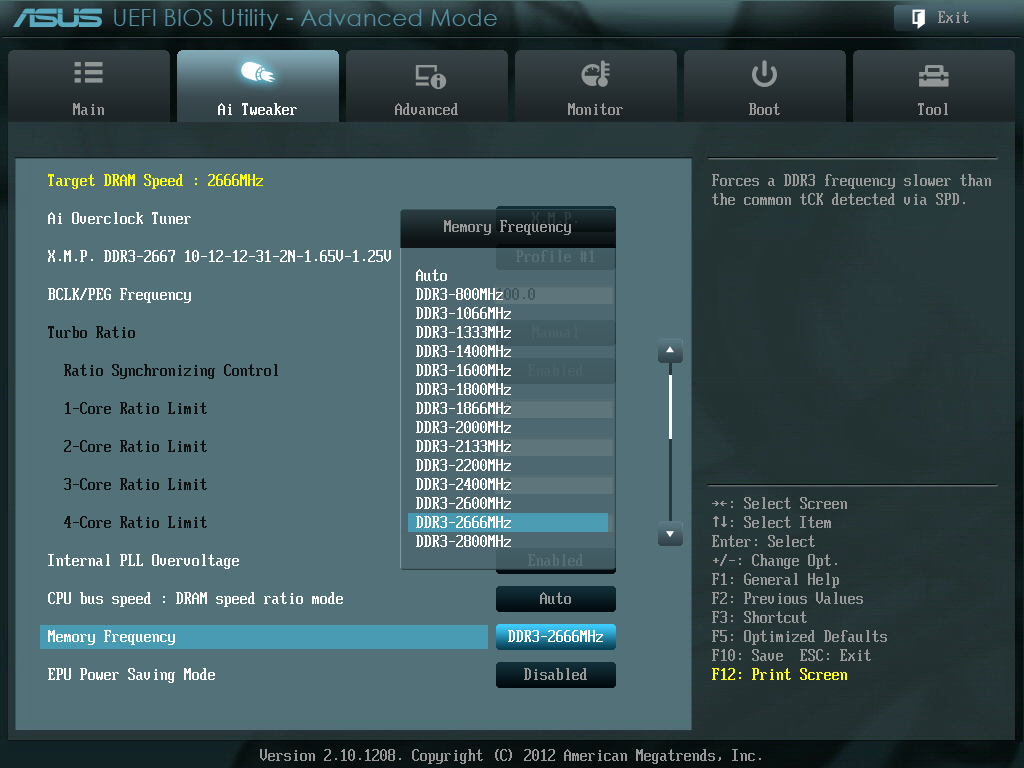Switch to the Ai Tweaker tab
Screen dimensions: 1024x768
258,86
